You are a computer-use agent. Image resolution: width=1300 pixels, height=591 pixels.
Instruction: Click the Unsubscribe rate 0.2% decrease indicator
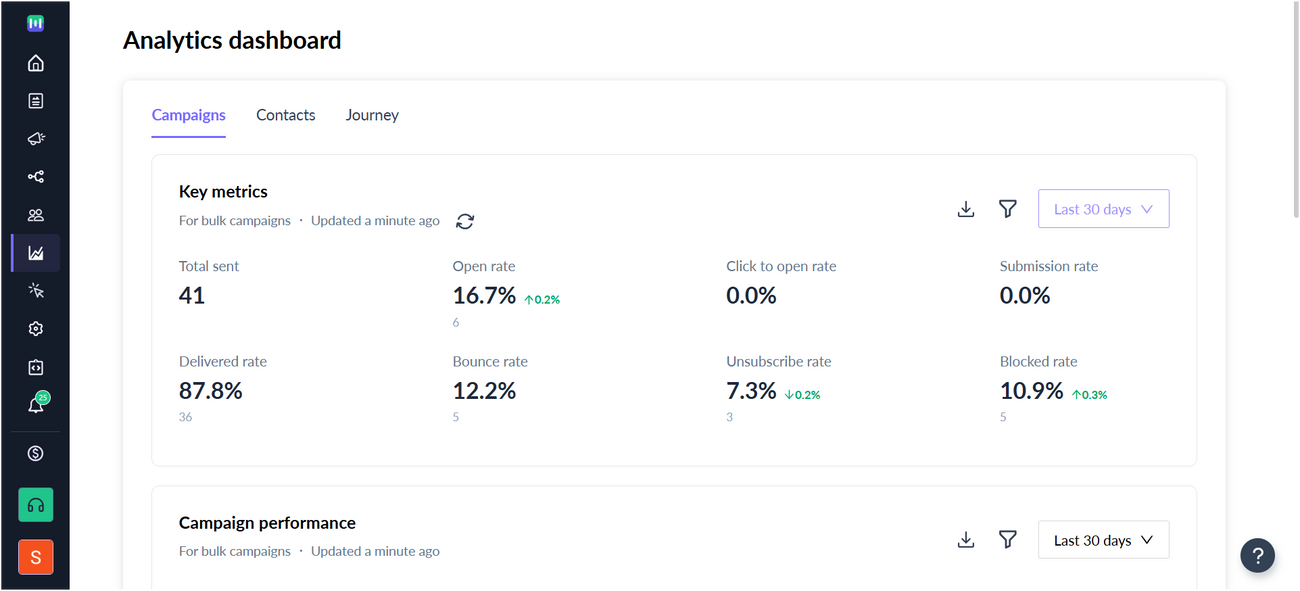(802, 395)
